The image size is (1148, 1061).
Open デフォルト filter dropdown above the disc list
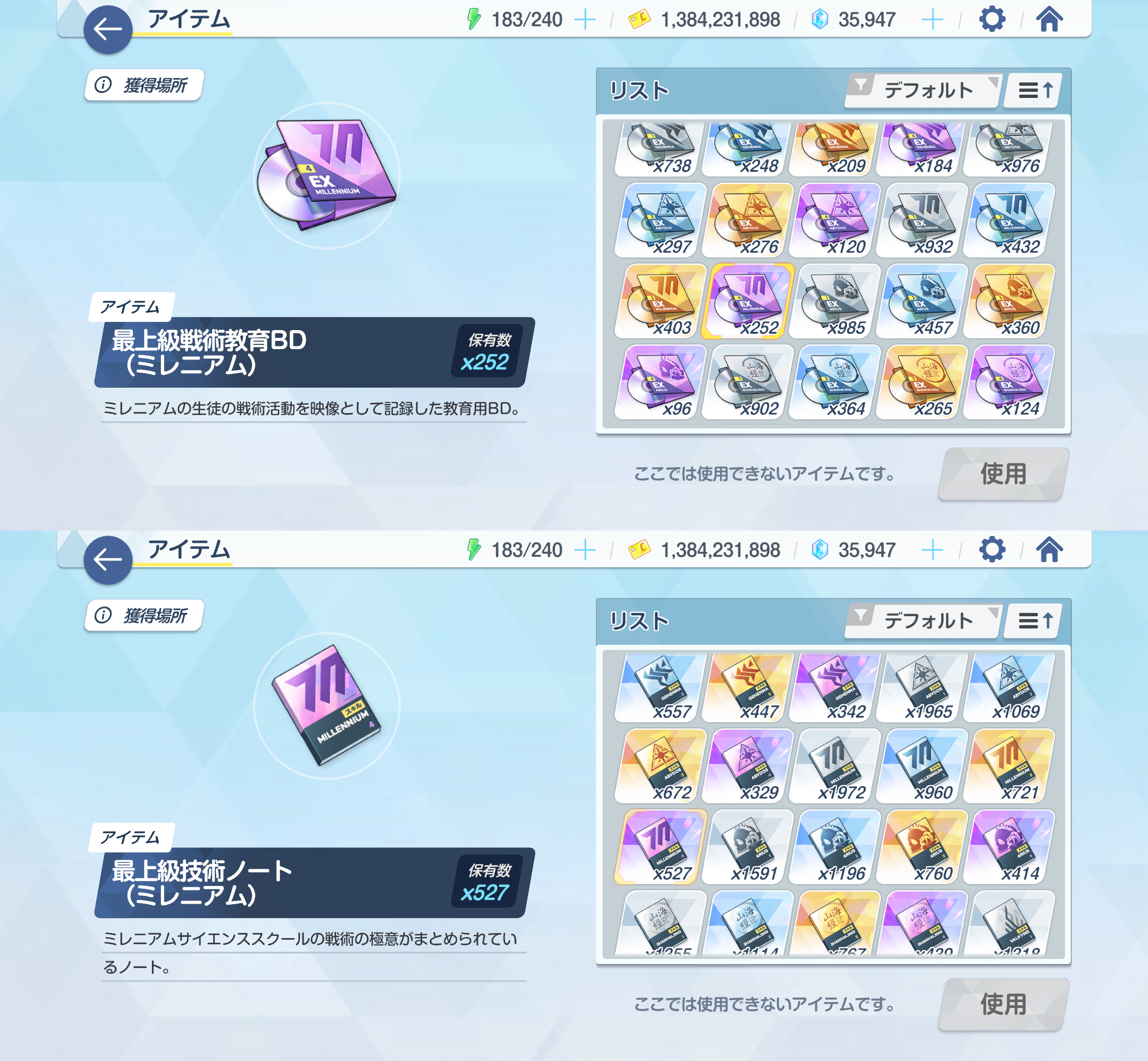(924, 90)
